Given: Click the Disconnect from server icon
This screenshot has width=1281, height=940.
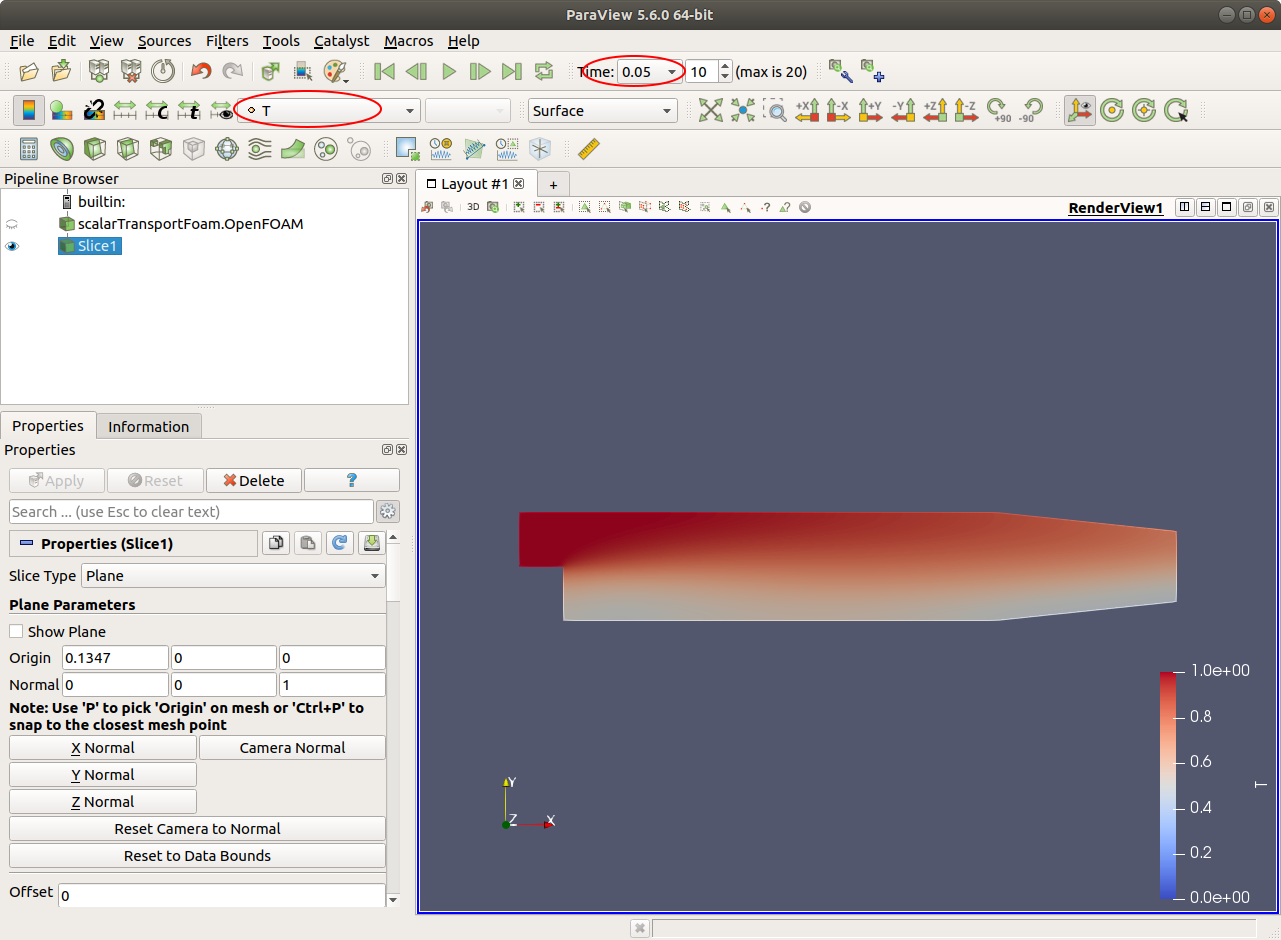Looking at the screenshot, I should 131,71.
